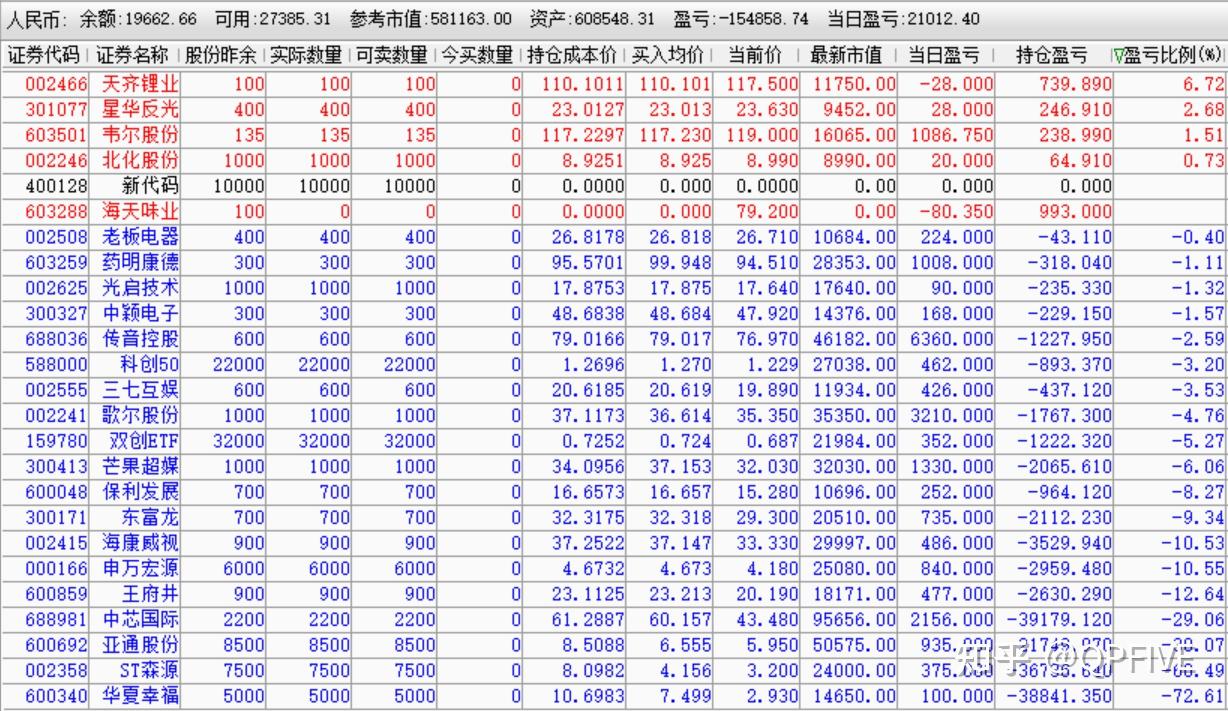This screenshot has height=711, width=1228.
Task: Click 科创50 market value 27038.00
Action: tap(853, 364)
